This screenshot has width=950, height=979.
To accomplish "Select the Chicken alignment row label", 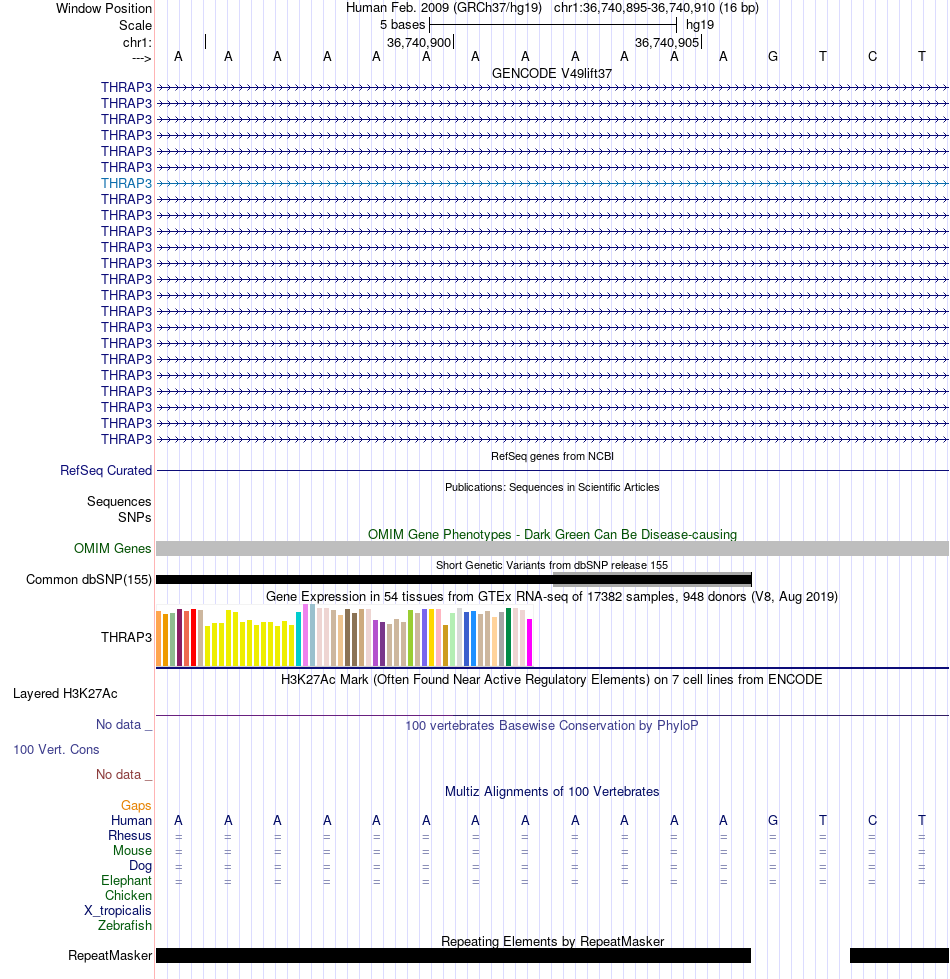I will pos(129,895).
